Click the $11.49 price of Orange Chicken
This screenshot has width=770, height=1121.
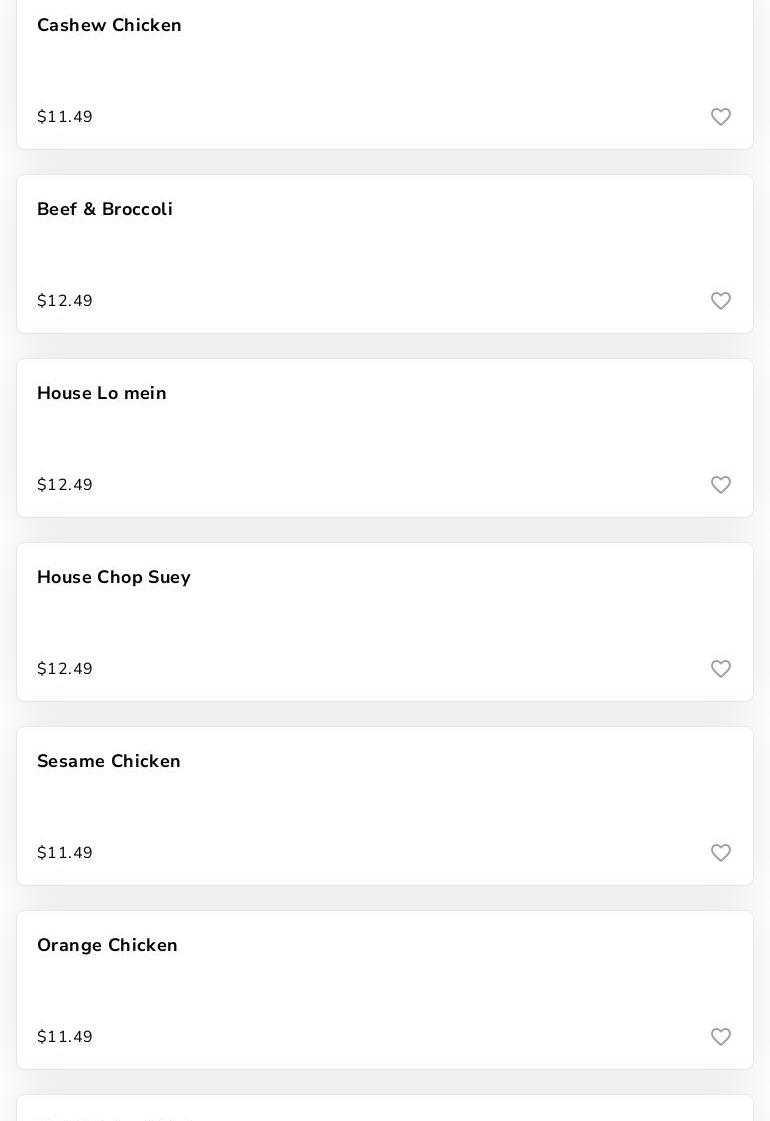point(65,1037)
